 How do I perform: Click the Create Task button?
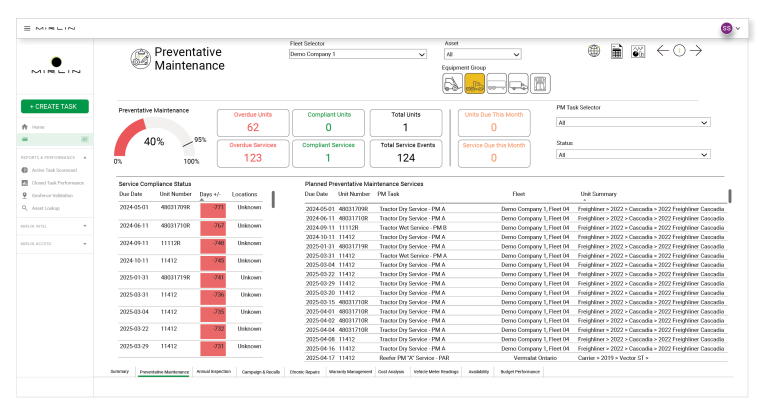click(55, 106)
